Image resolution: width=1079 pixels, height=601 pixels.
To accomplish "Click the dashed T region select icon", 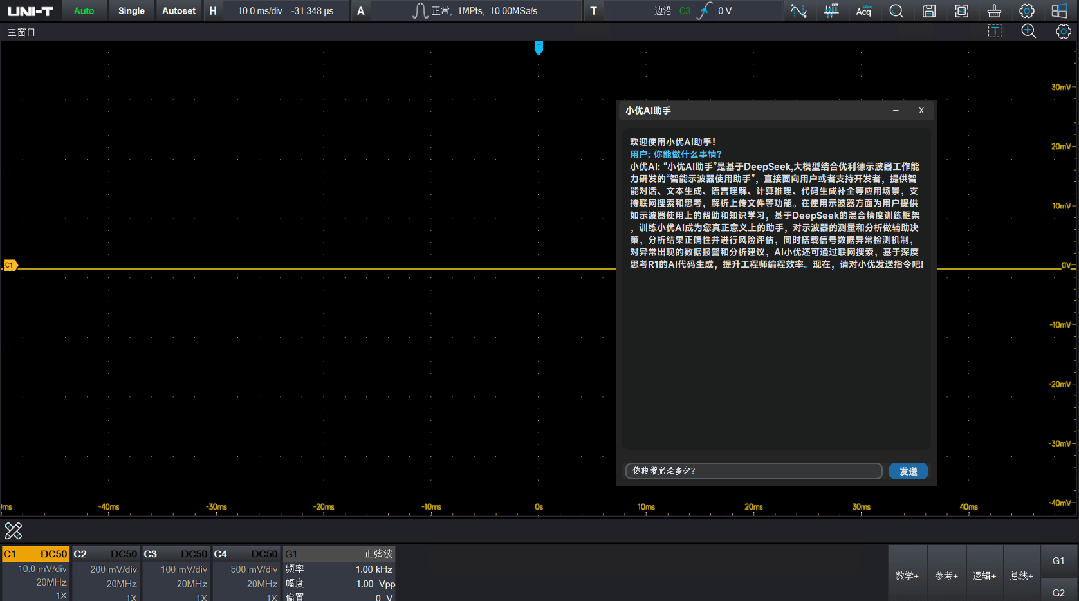I will pyautogui.click(x=994, y=31).
